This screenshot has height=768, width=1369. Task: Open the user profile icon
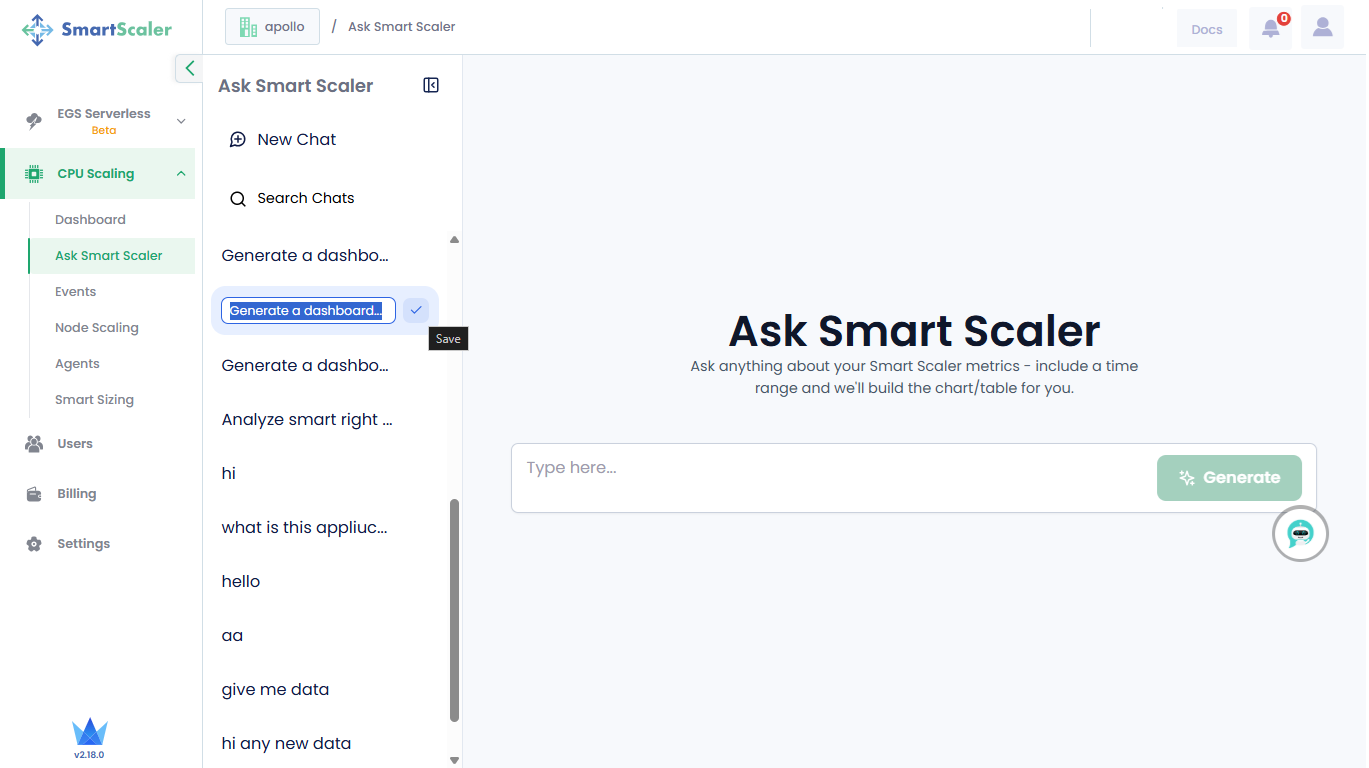click(x=1322, y=28)
